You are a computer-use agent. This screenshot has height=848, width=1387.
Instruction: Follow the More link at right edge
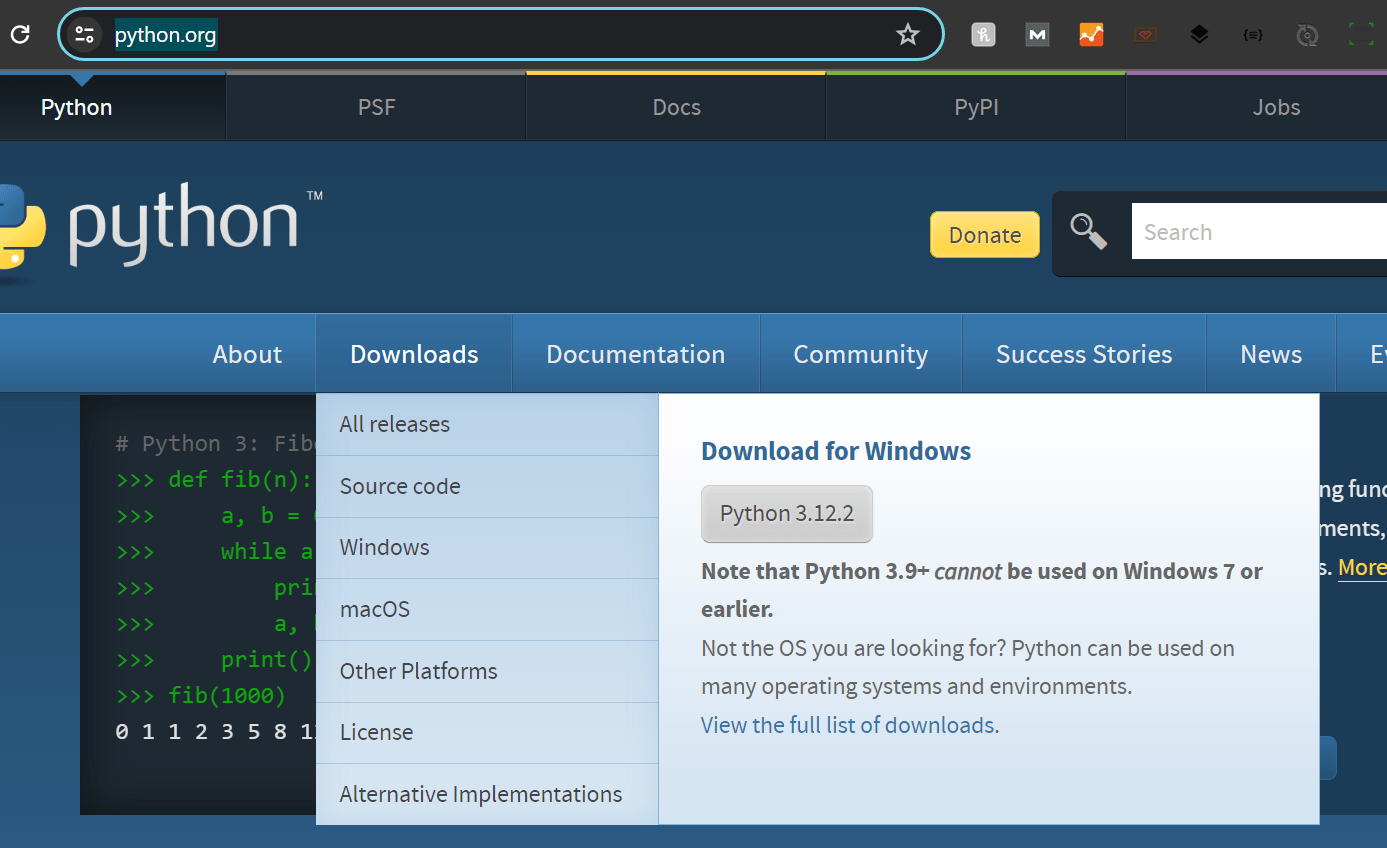click(1363, 567)
